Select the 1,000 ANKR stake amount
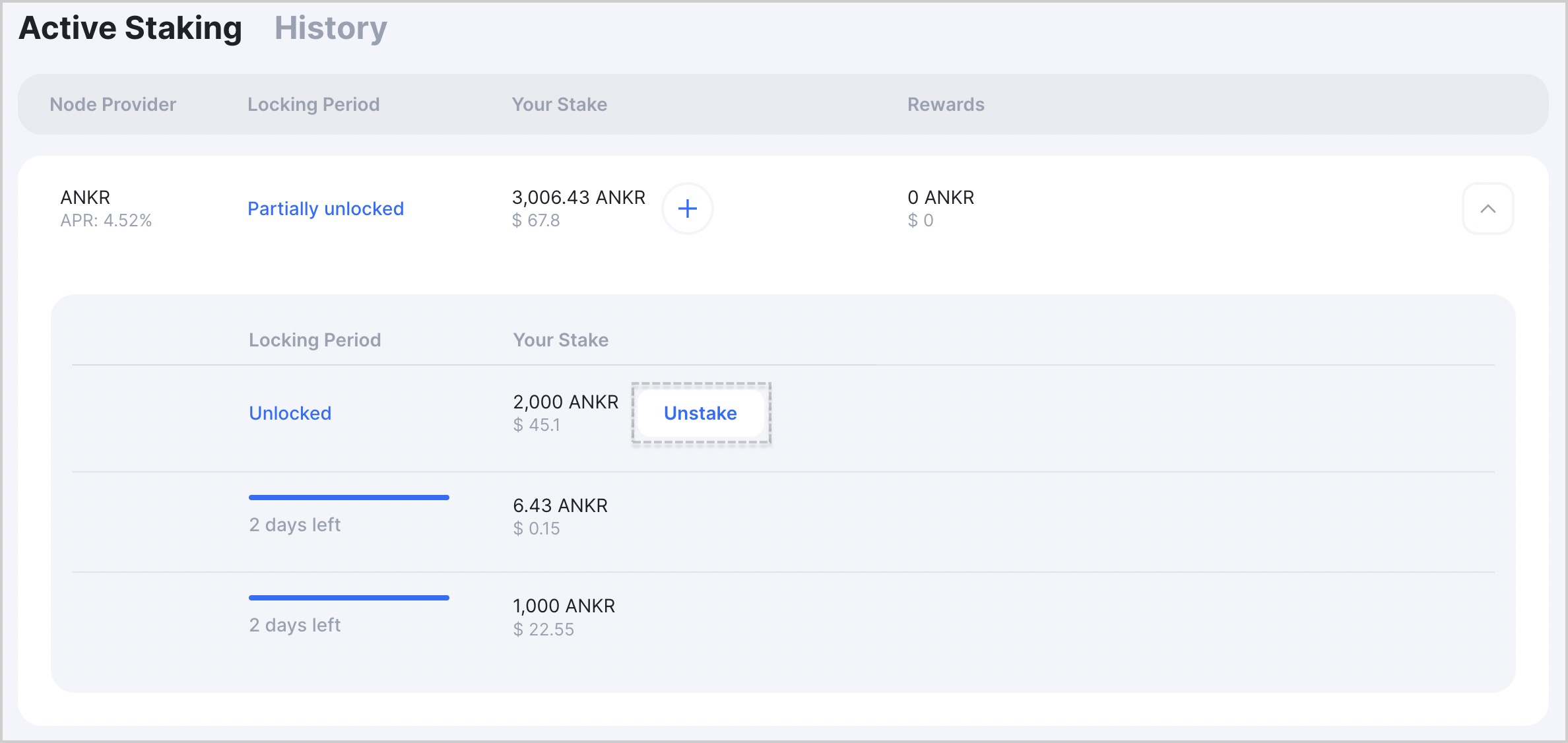 (564, 606)
